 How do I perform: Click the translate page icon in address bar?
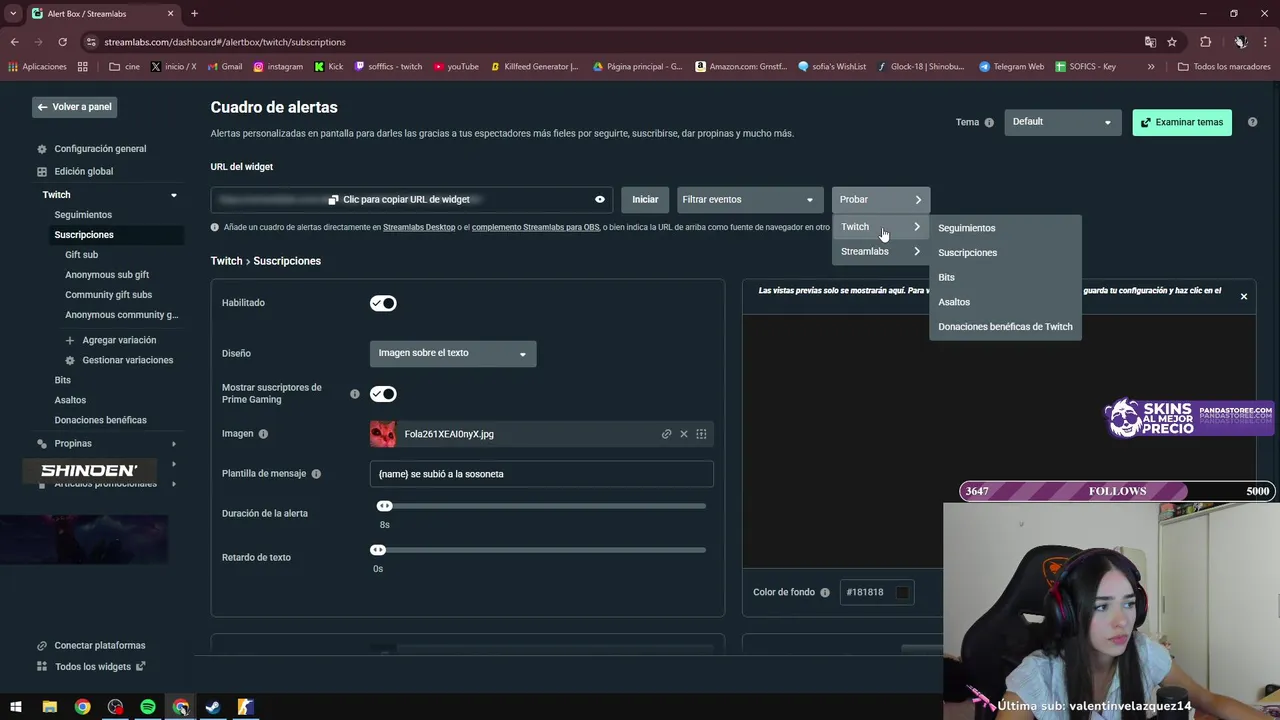pyautogui.click(x=1150, y=42)
